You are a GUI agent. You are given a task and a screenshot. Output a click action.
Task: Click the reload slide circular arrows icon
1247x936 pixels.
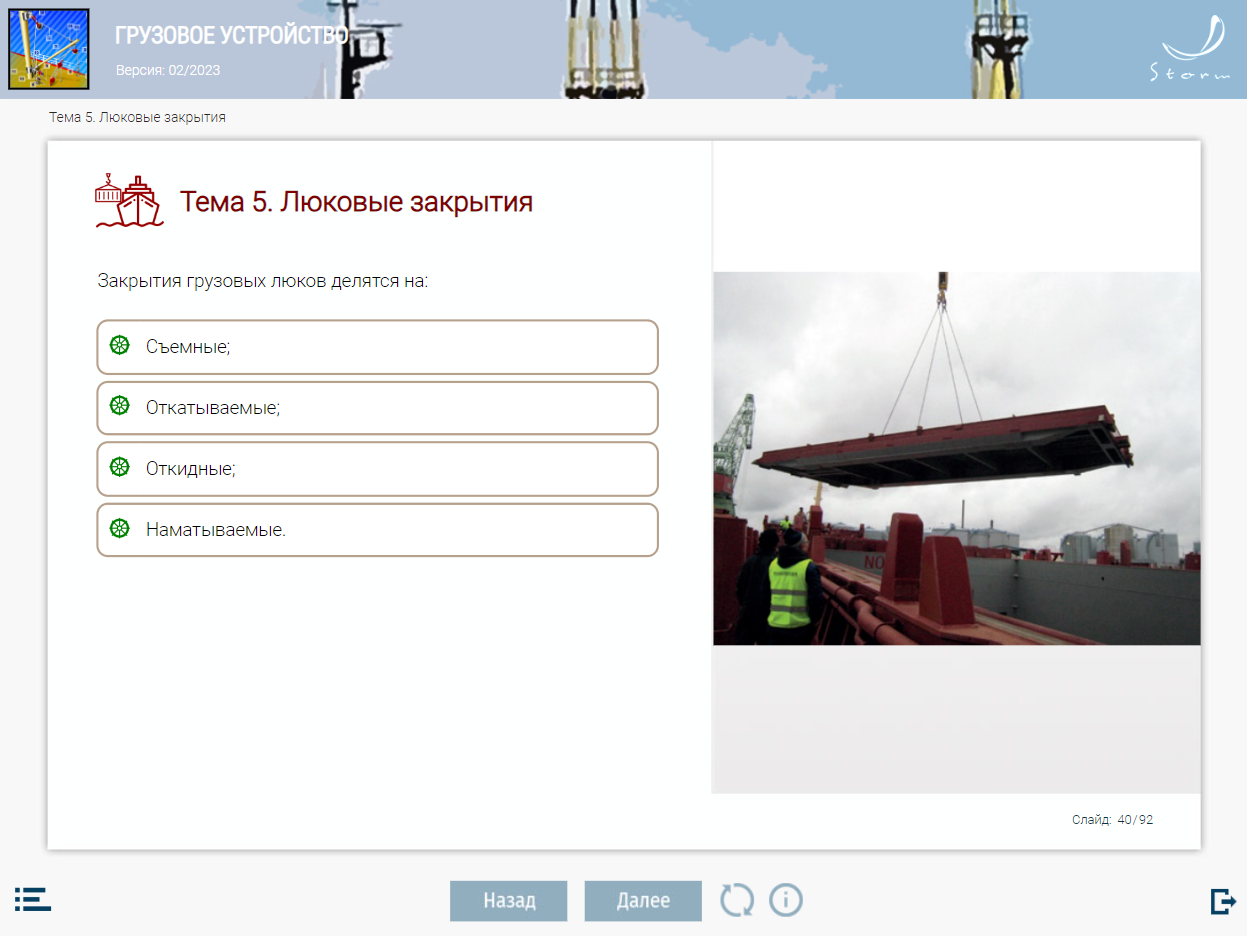tap(737, 900)
